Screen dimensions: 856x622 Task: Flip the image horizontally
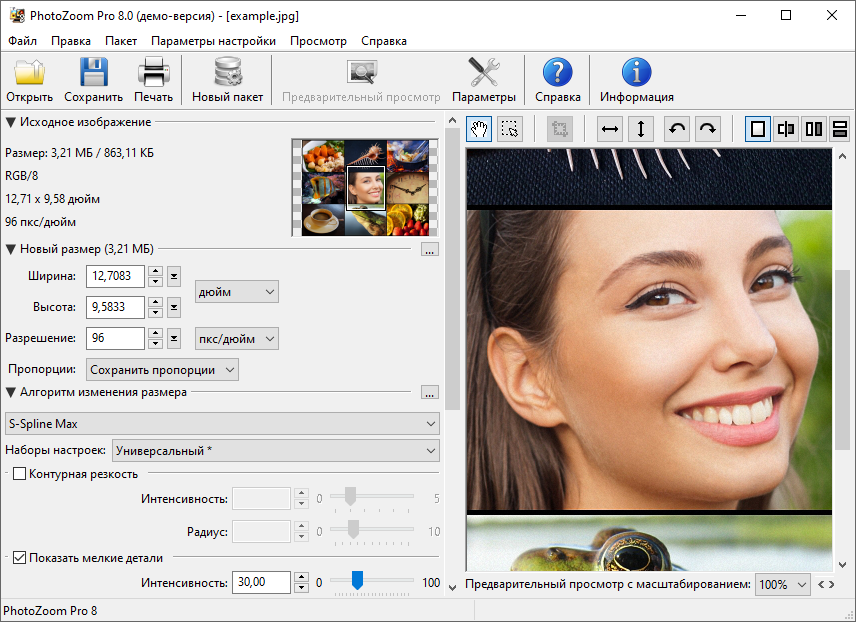pos(609,129)
